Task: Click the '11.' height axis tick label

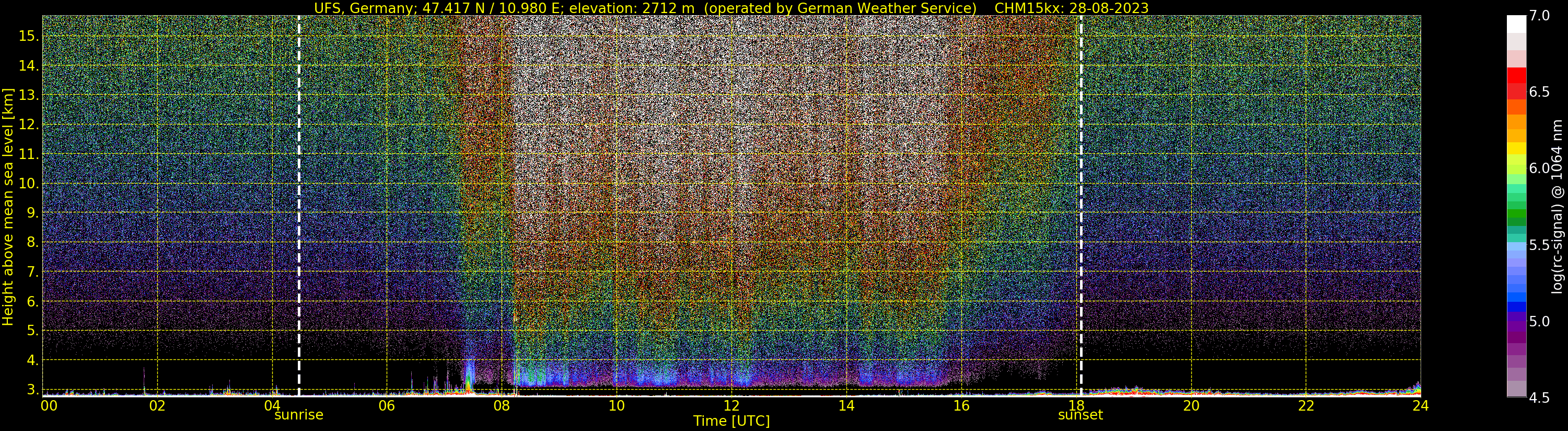Action: coord(29,155)
